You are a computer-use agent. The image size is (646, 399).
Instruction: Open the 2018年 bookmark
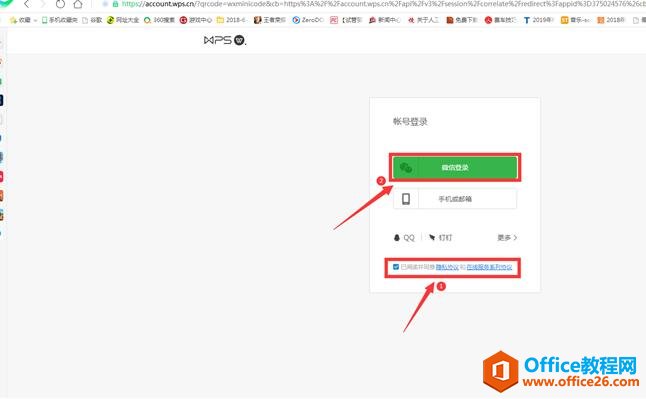pos(611,20)
